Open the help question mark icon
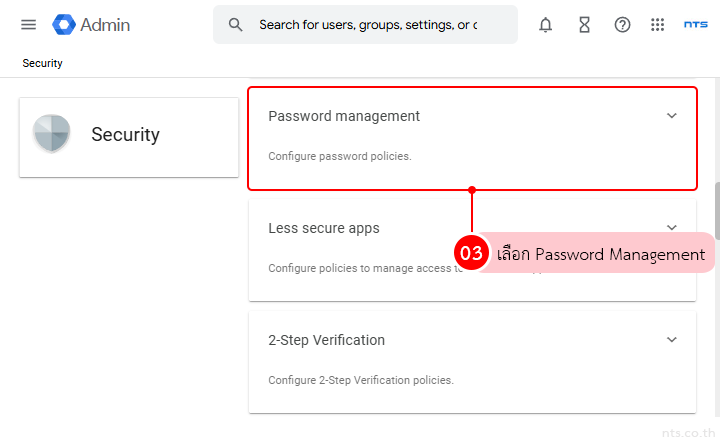This screenshot has width=720, height=442. pyautogui.click(x=622, y=25)
